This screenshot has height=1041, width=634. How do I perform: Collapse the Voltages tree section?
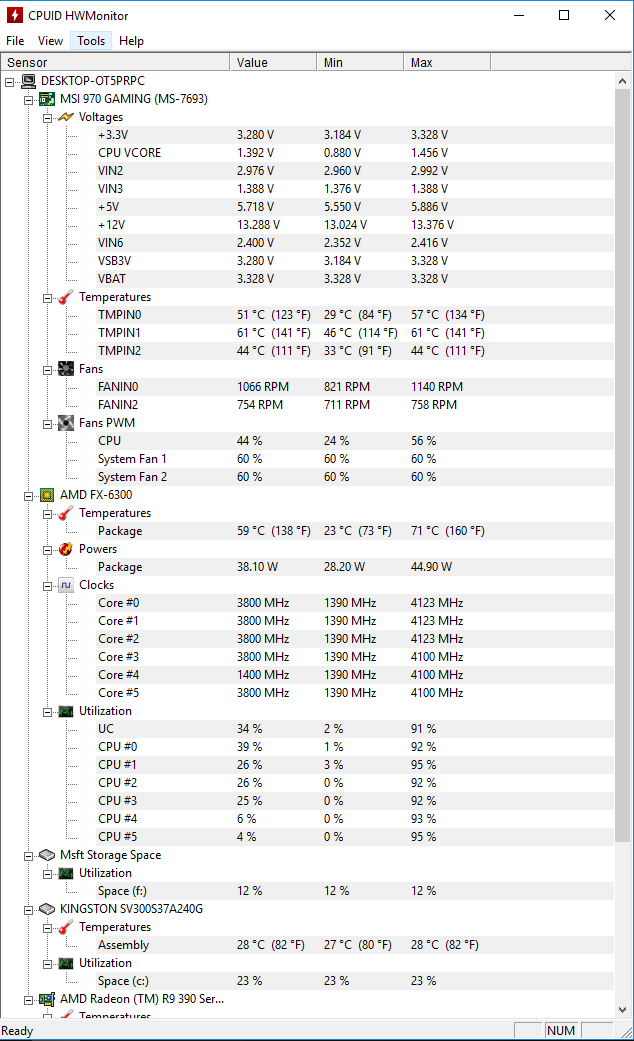[48, 118]
